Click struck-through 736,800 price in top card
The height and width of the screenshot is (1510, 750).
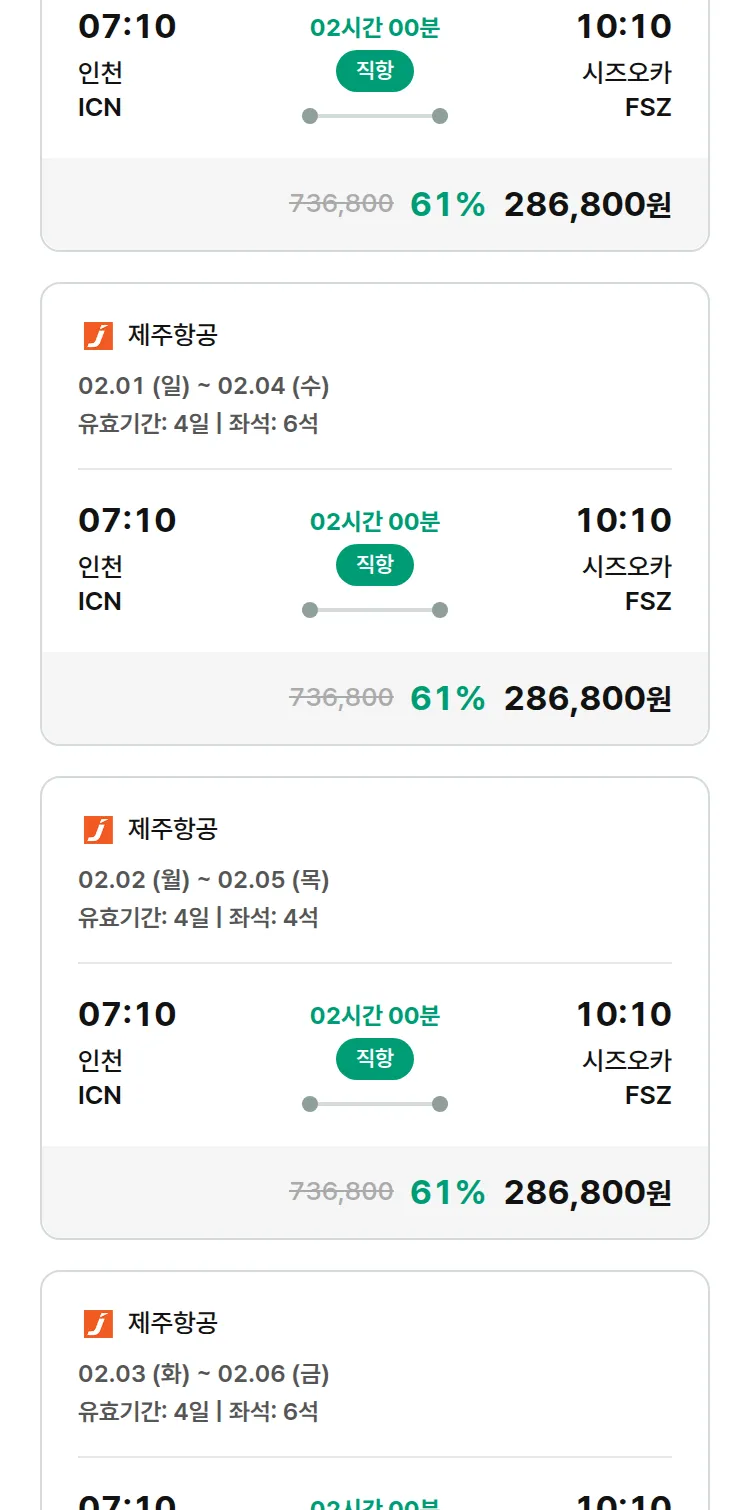click(341, 204)
